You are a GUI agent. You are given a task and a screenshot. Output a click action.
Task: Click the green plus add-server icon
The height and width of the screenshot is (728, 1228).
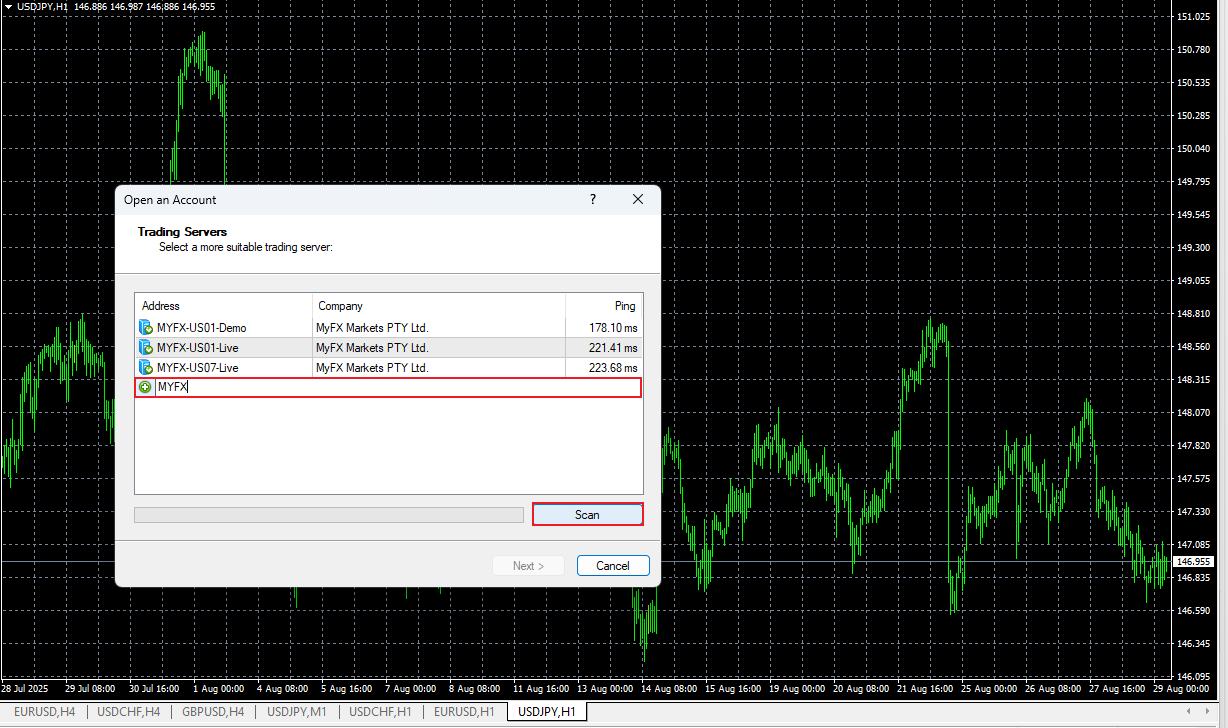point(144,387)
